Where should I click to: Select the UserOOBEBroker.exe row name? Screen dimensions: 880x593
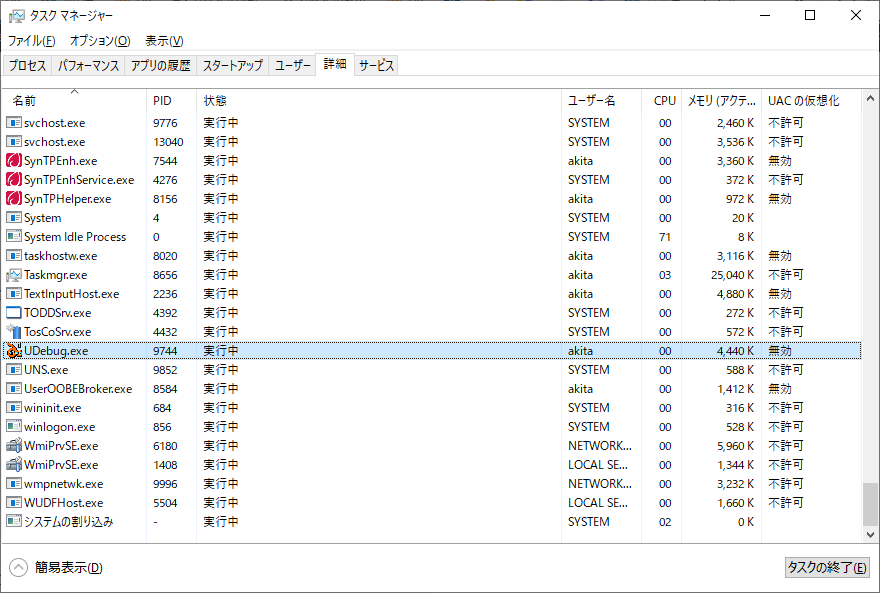(78, 389)
